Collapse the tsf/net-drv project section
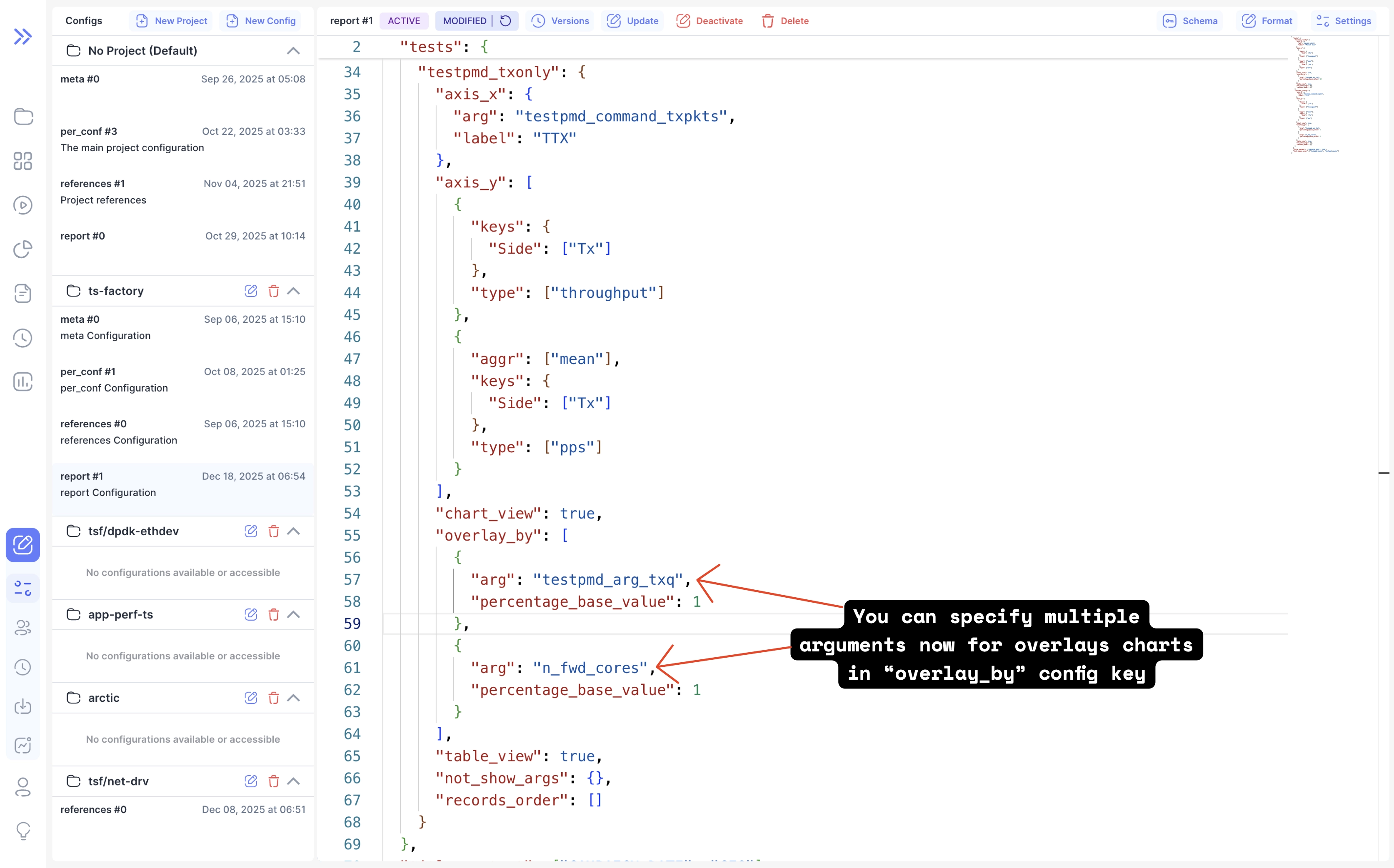The height and width of the screenshot is (868, 1394). pyautogui.click(x=293, y=781)
